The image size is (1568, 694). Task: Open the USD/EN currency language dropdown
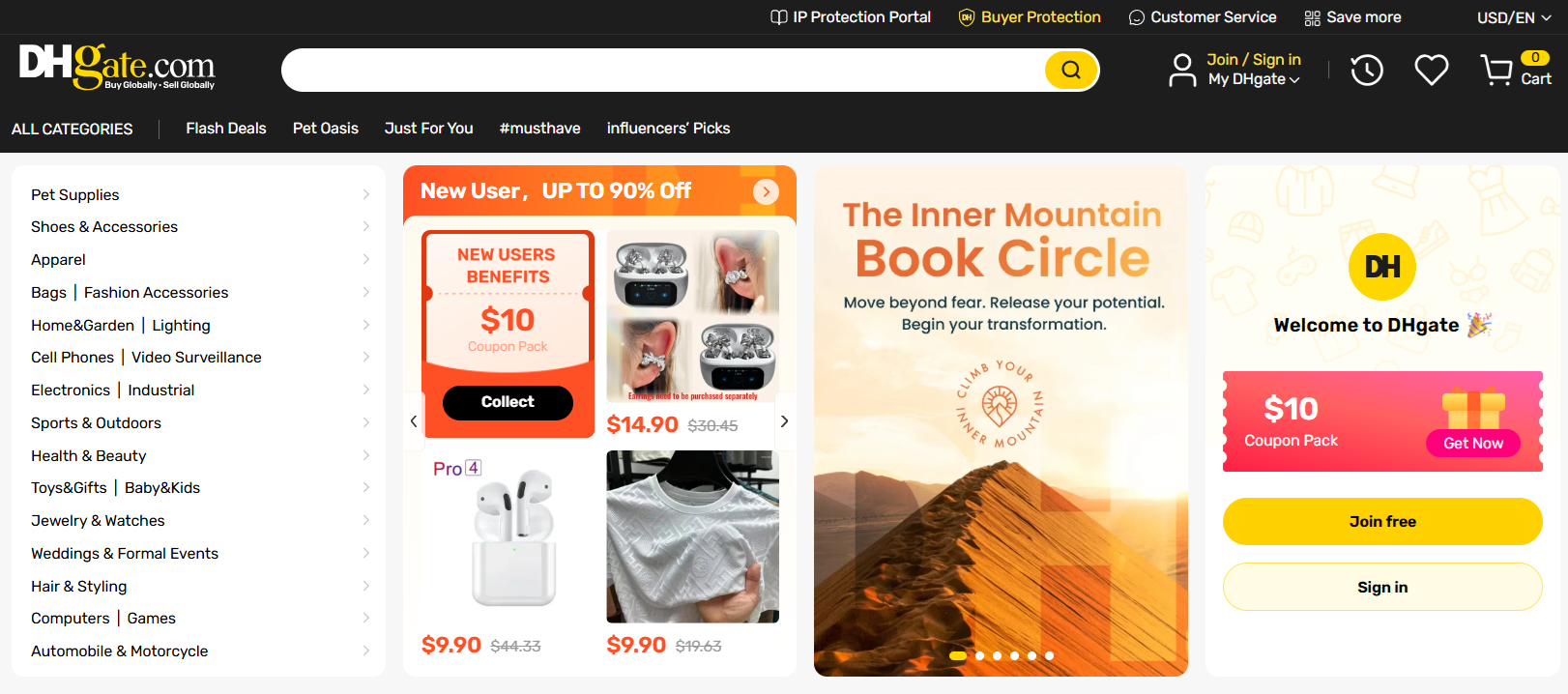[x=1513, y=17]
